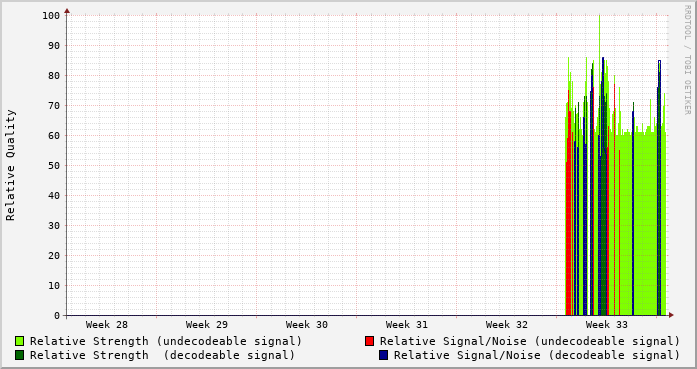Viewport: 697px width, 369px height.
Task: Click the red arrowhead at x-axis end
Action: click(671, 315)
